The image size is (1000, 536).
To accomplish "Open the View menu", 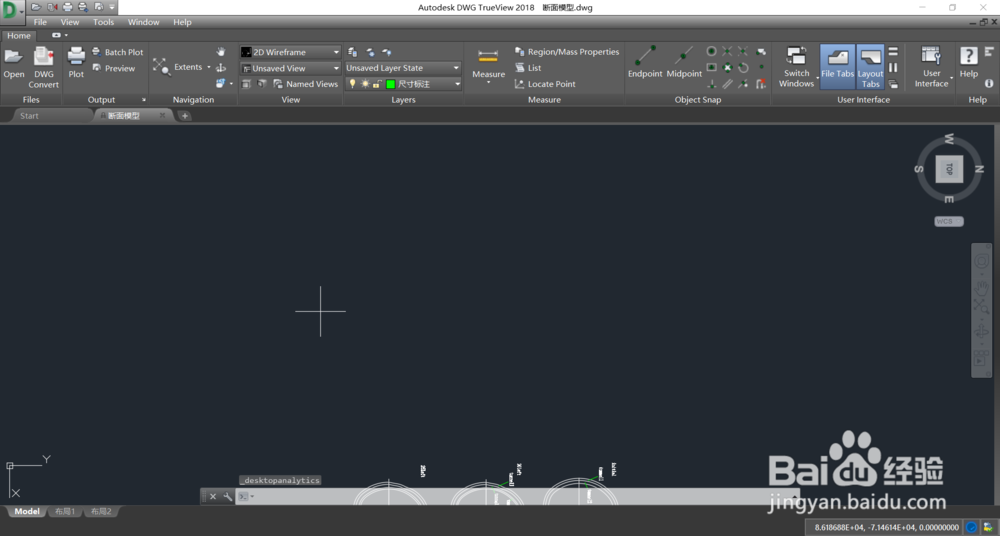I will pos(70,22).
